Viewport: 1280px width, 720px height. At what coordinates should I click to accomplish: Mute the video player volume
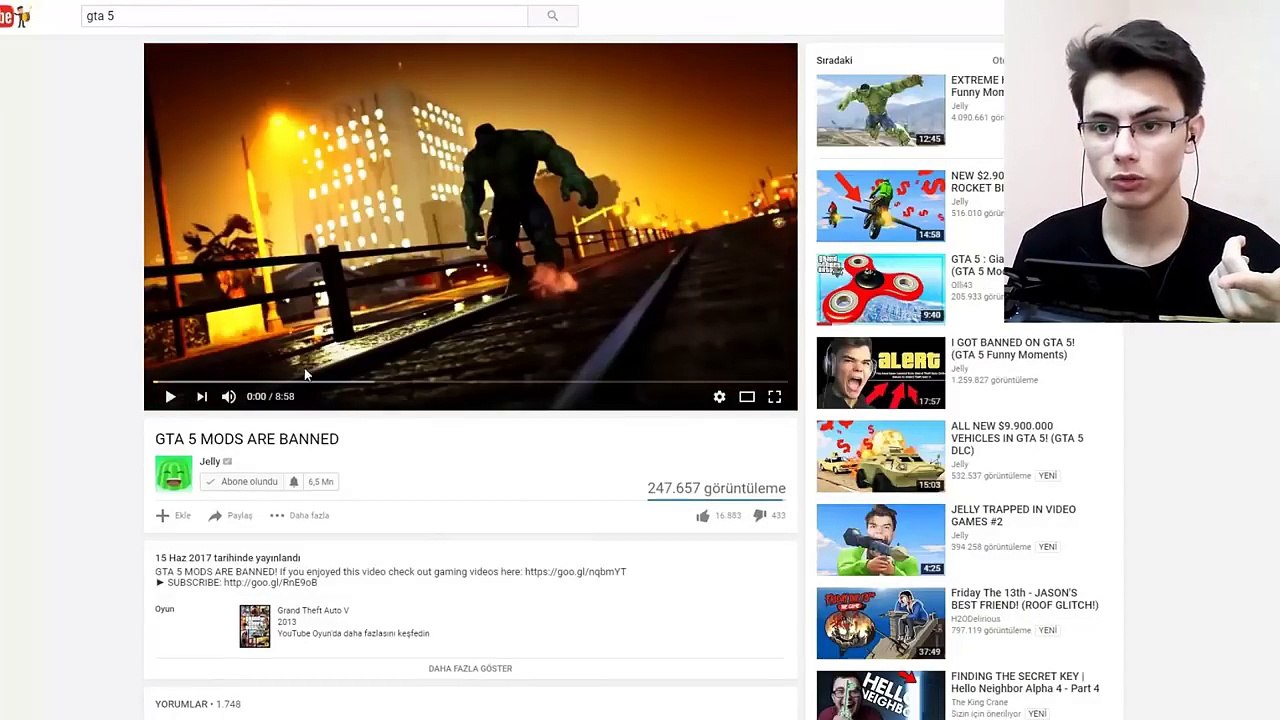[229, 397]
